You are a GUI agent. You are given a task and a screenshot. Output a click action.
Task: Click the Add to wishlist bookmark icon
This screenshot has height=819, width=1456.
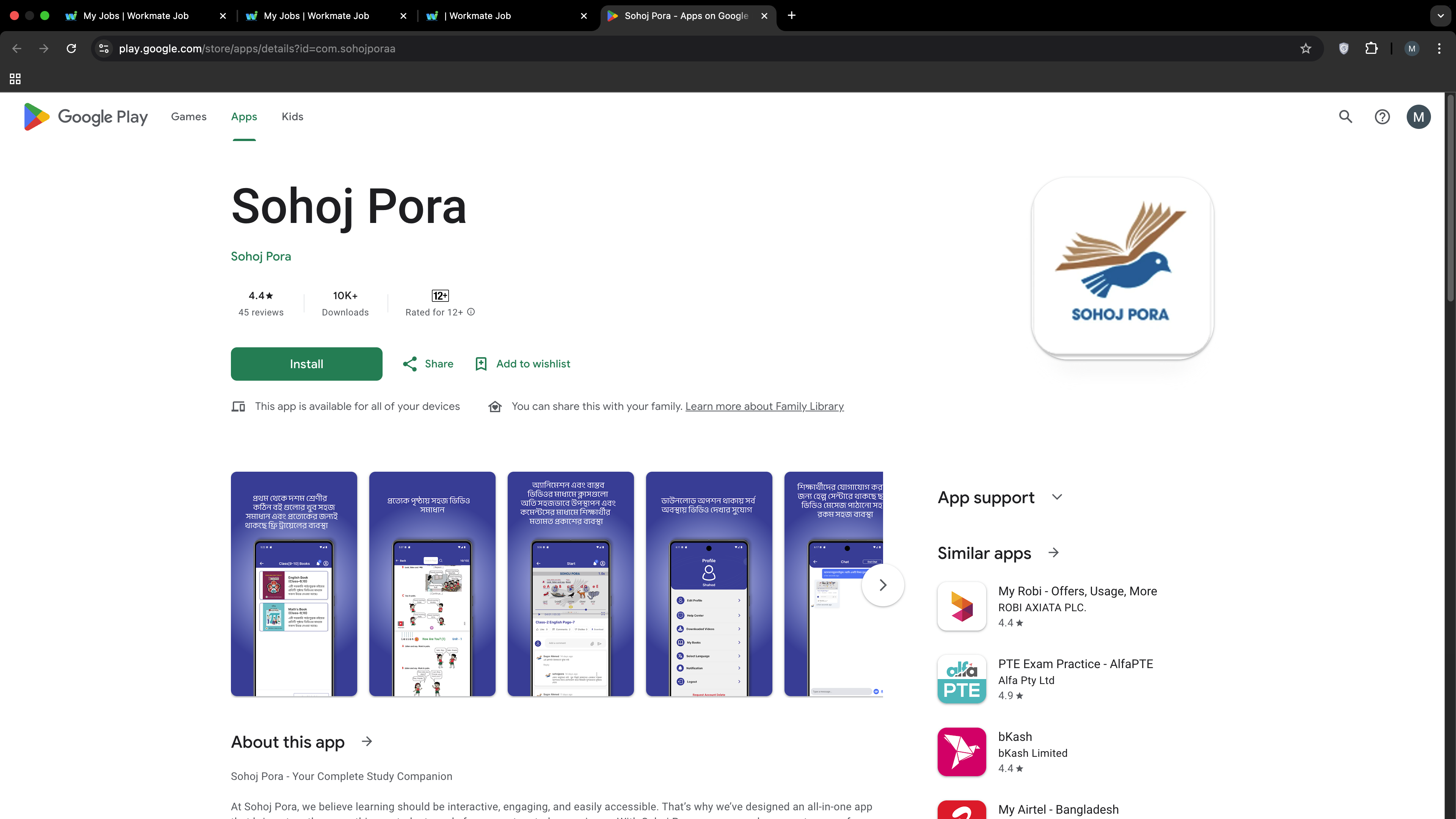pyautogui.click(x=481, y=364)
